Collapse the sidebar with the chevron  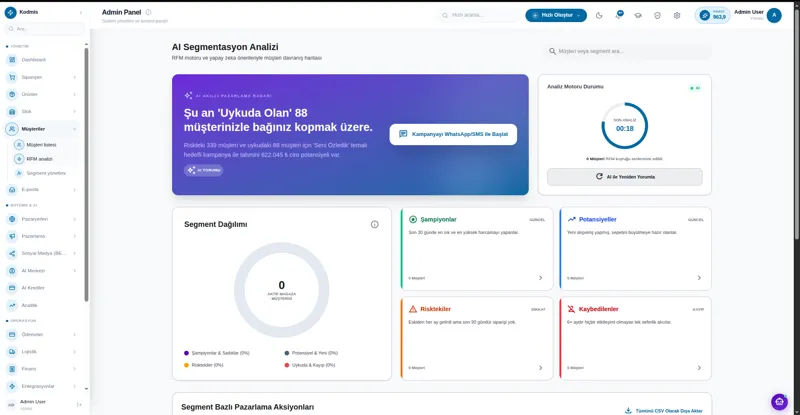pyautogui.click(x=81, y=12)
